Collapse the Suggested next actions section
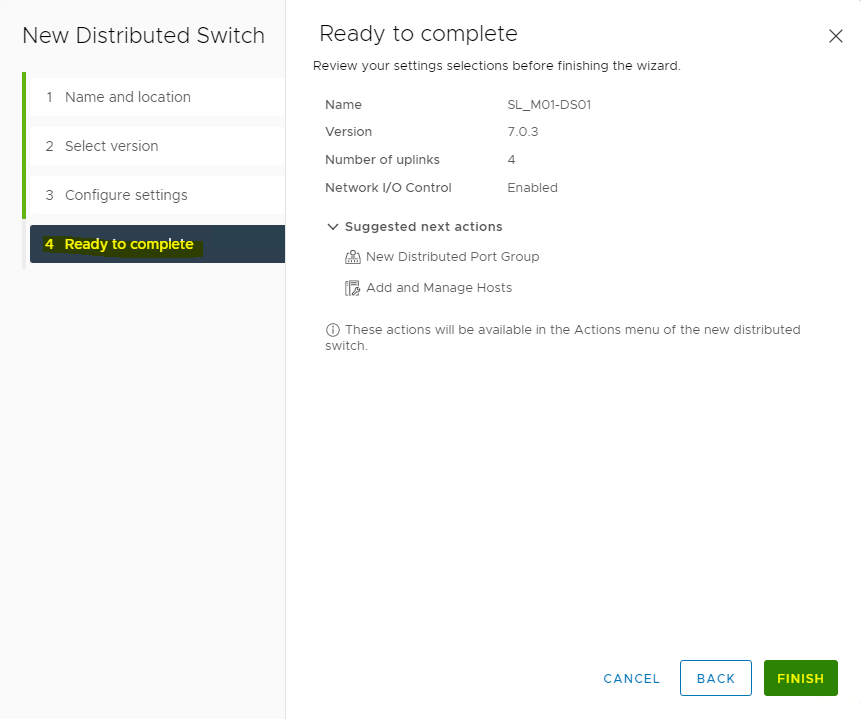 pos(333,227)
